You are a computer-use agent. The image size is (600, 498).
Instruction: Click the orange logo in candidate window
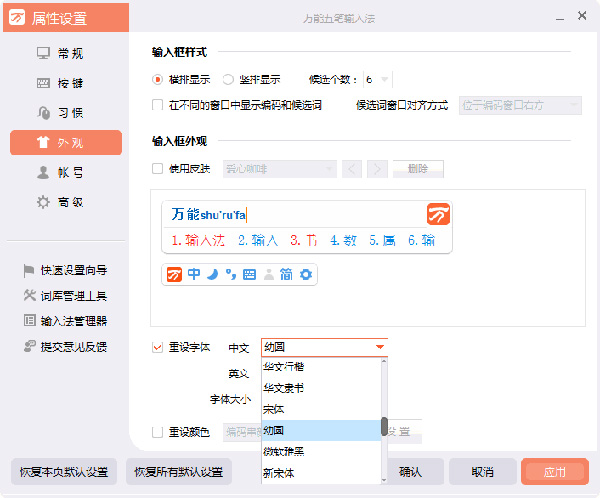coord(438,214)
